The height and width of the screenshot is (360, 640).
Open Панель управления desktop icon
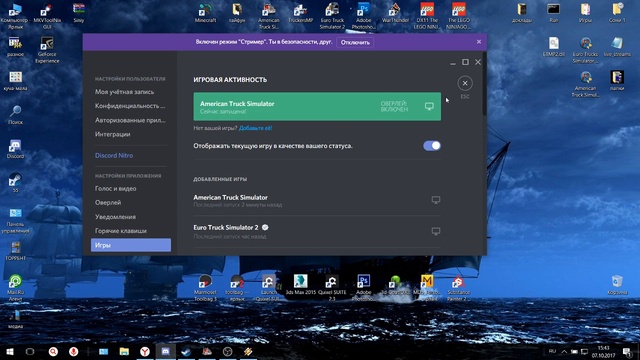pos(15,220)
